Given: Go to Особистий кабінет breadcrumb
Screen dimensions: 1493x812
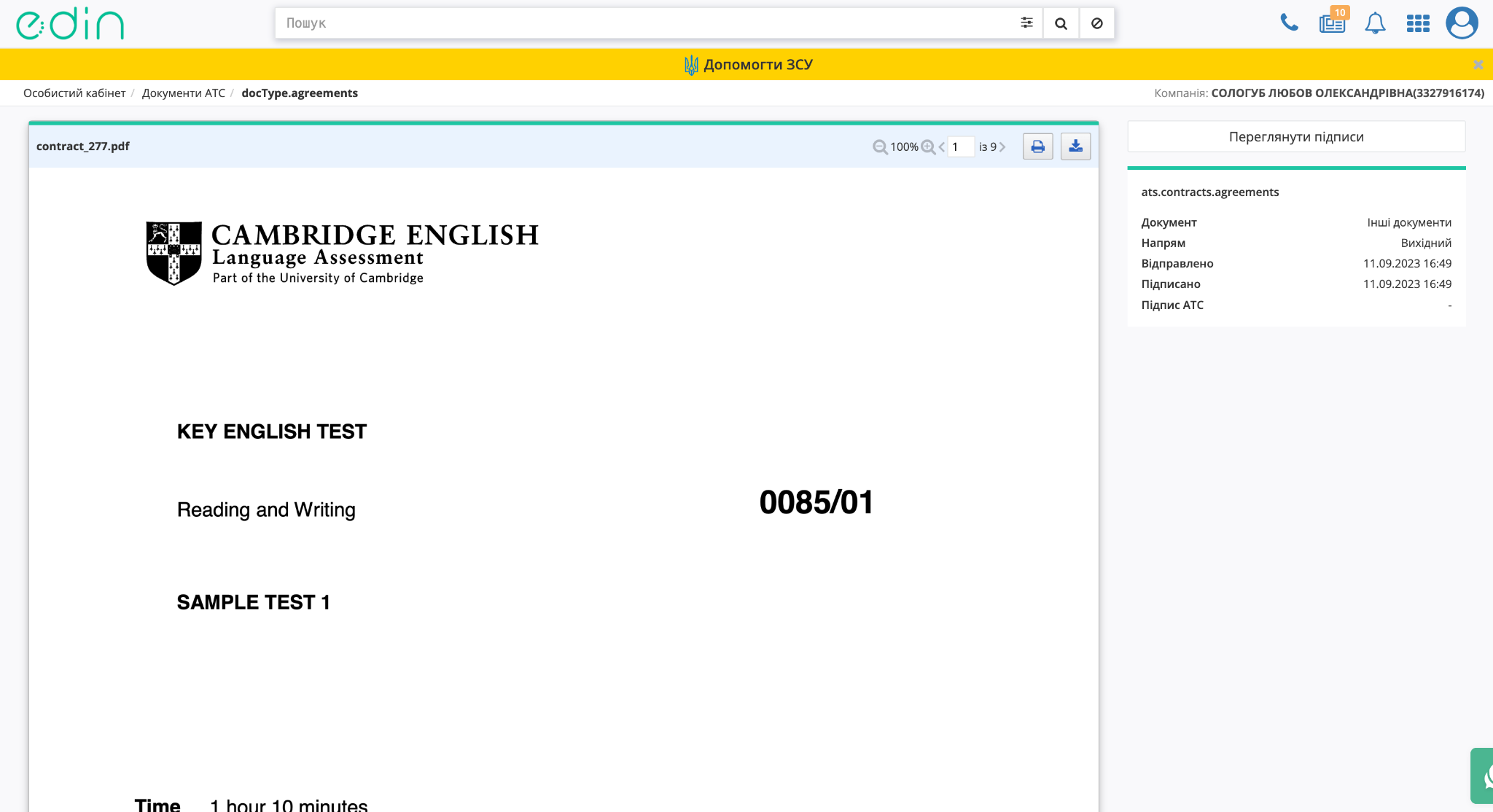Looking at the screenshot, I should (x=74, y=93).
